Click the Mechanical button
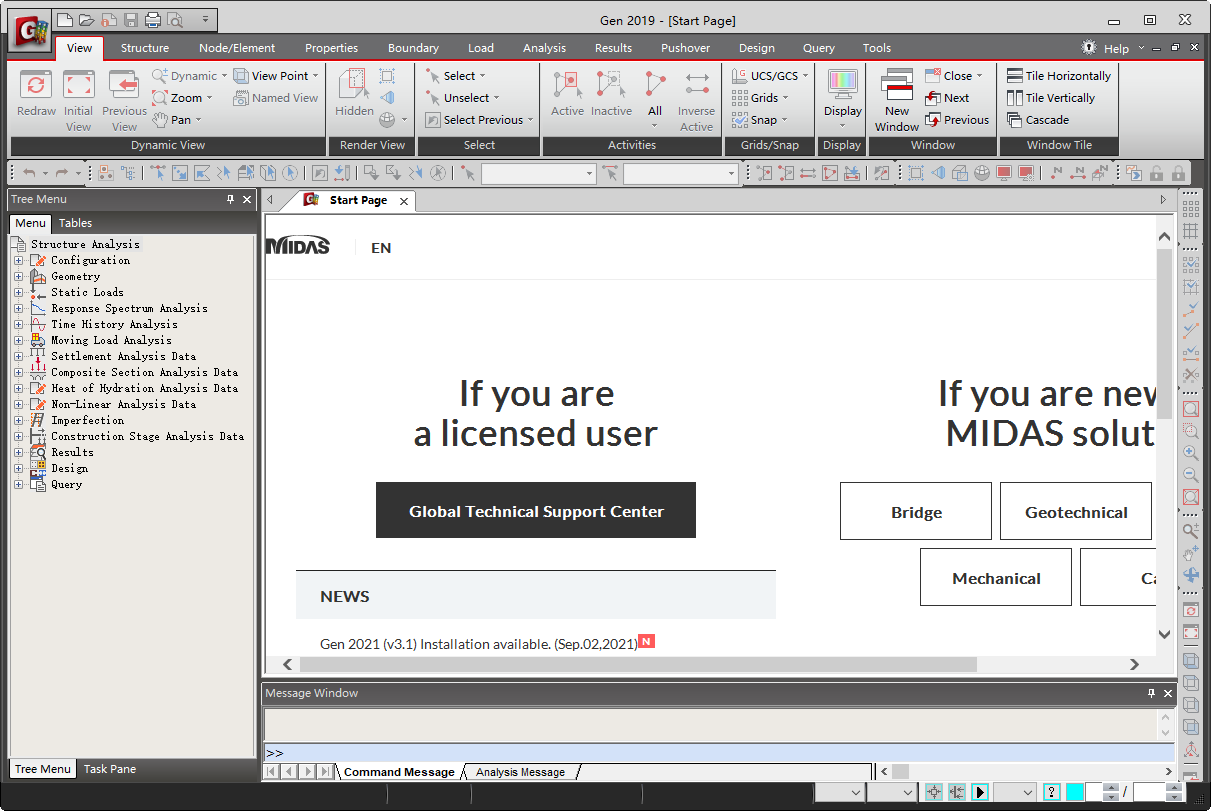 pyautogui.click(x=996, y=578)
